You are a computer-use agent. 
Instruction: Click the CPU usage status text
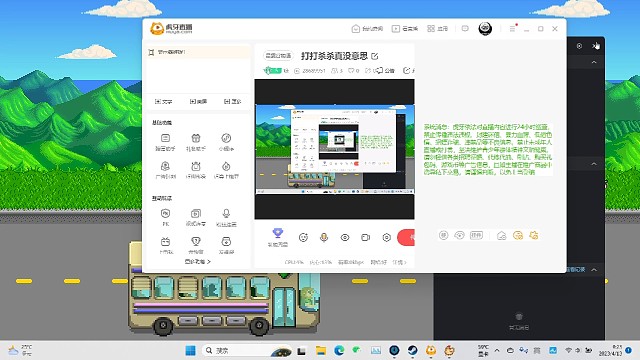coord(294,262)
